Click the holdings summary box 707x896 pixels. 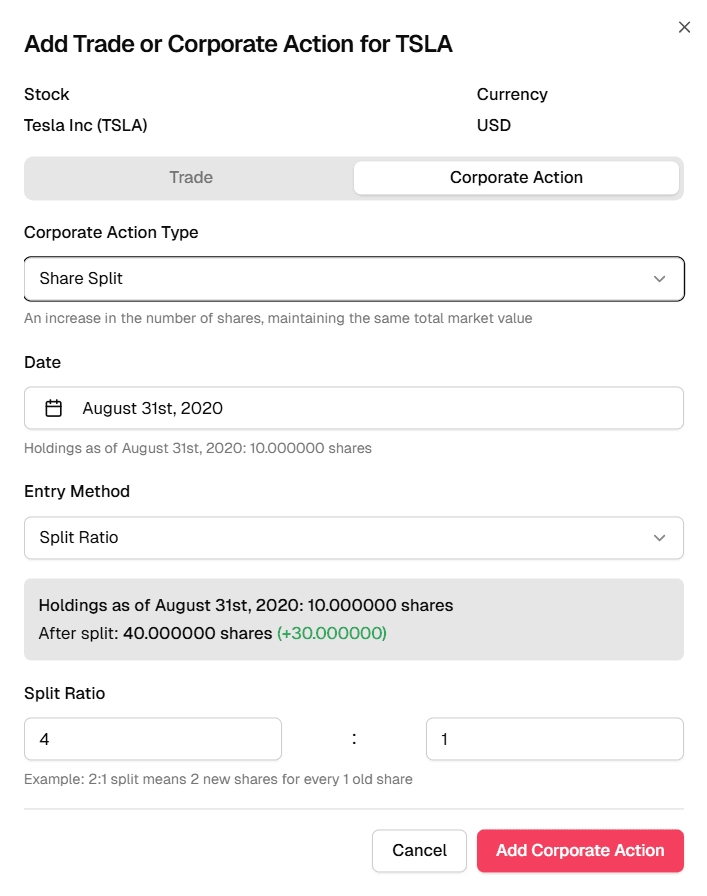pos(353,619)
